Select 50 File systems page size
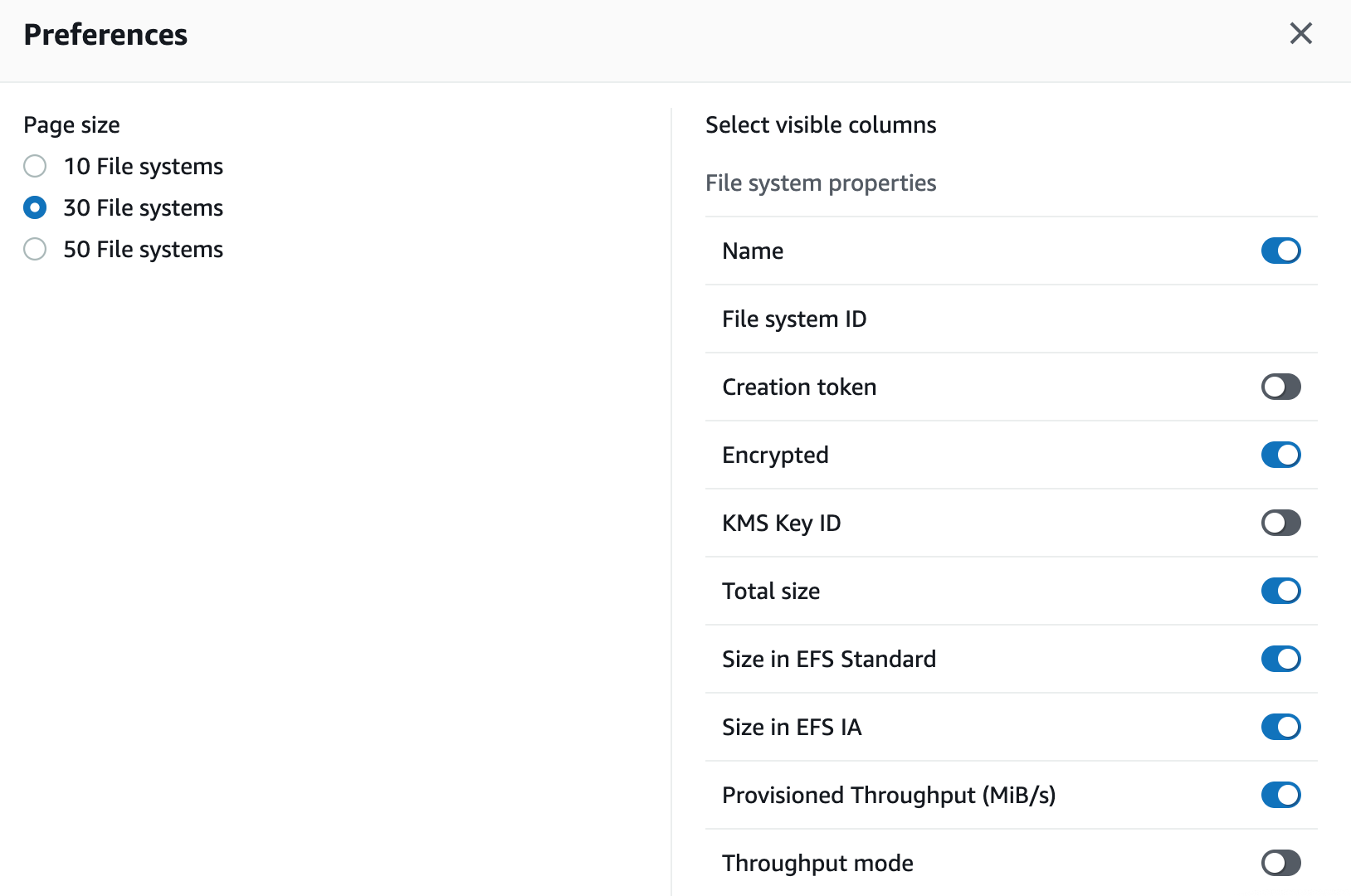Image resolution: width=1351 pixels, height=896 pixels. click(x=35, y=249)
